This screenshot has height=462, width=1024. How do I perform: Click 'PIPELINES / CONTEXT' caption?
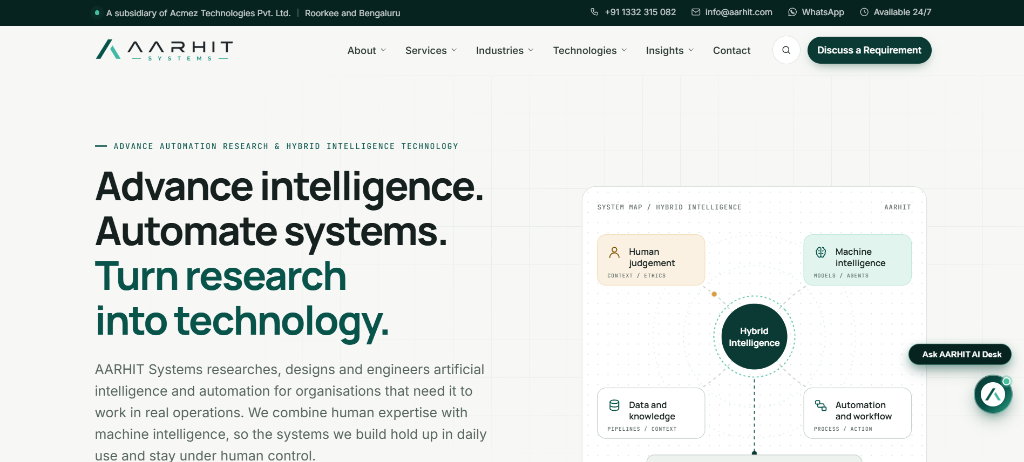(642, 429)
